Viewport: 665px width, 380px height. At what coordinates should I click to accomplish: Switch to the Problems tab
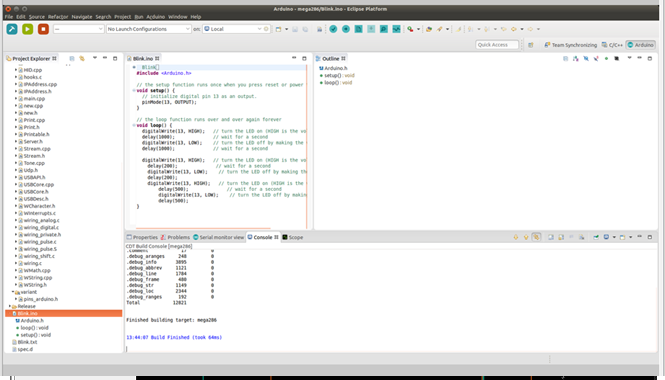coord(175,237)
